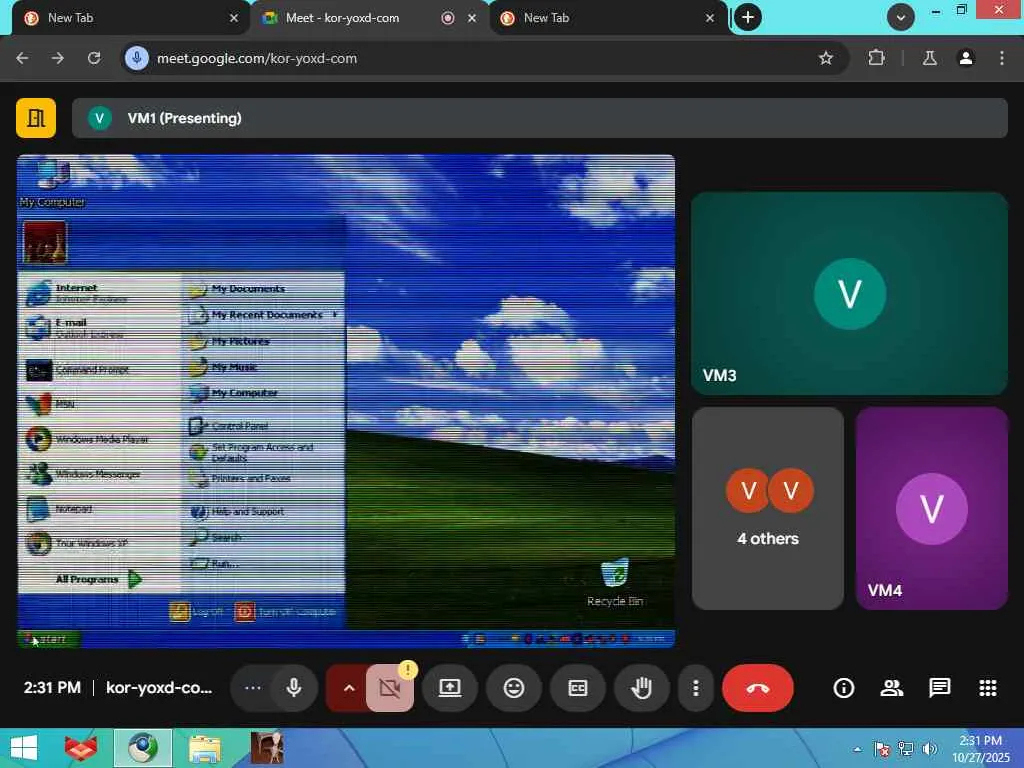Screen dimensions: 1024x768
Task: Select the VM1 (Presenting) banner
Action: pyautogui.click(x=539, y=118)
